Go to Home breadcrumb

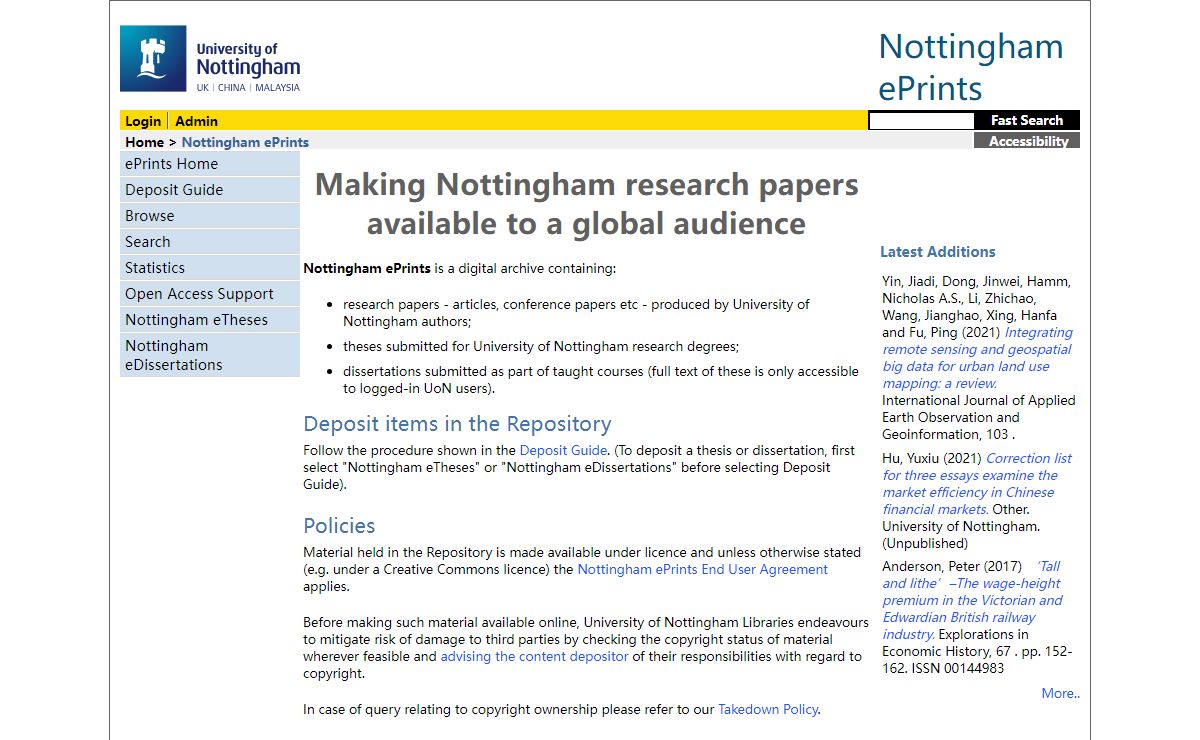[x=144, y=142]
